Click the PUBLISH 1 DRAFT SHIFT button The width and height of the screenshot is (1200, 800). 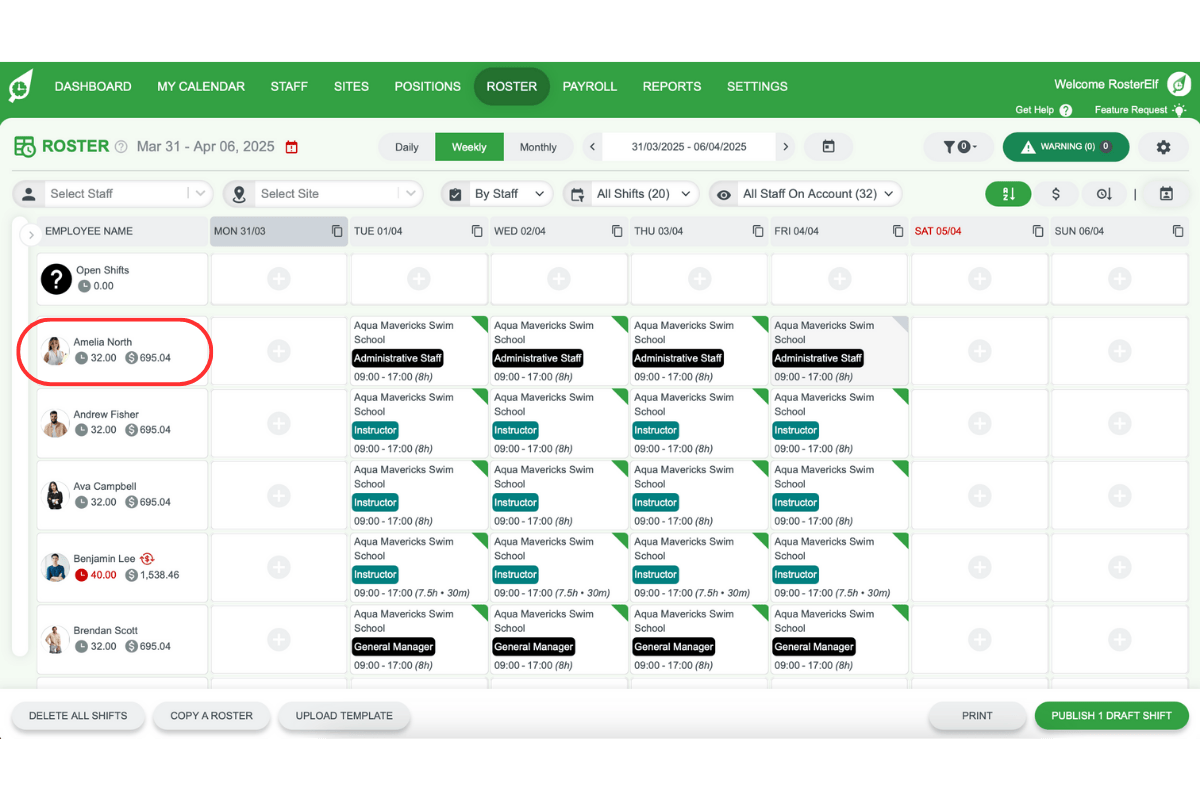coord(1111,715)
